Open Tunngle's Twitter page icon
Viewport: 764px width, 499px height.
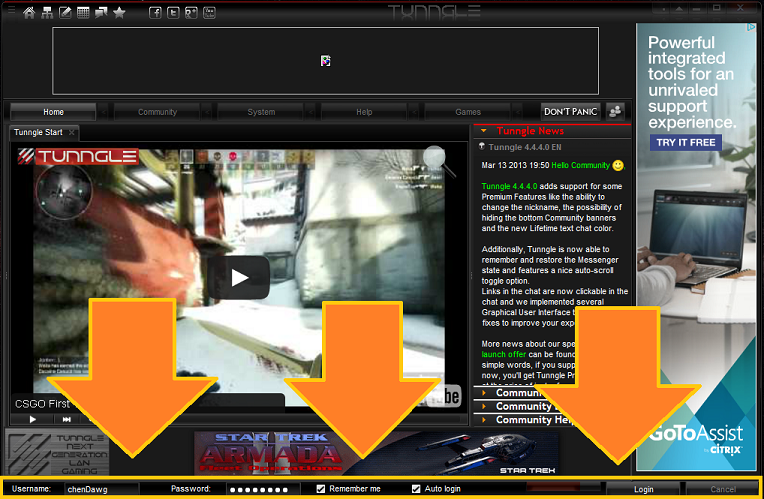pyautogui.click(x=173, y=13)
